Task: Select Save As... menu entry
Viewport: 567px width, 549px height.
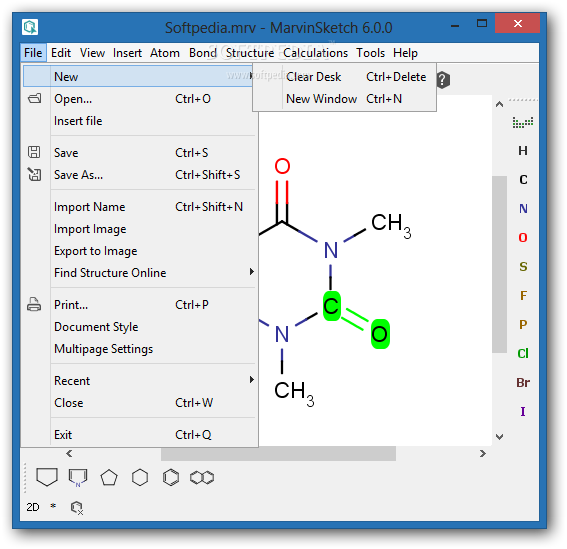Action: click(x=139, y=175)
